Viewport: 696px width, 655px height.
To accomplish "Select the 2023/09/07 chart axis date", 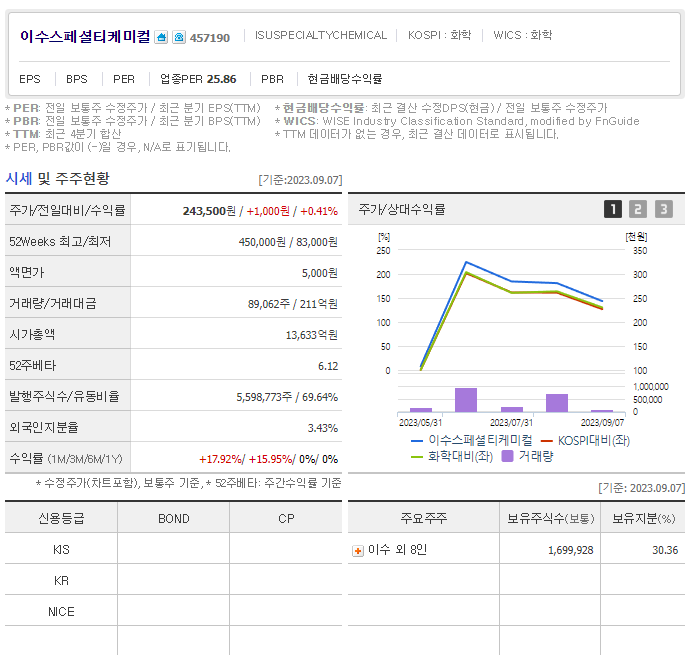I will click(x=602, y=422).
